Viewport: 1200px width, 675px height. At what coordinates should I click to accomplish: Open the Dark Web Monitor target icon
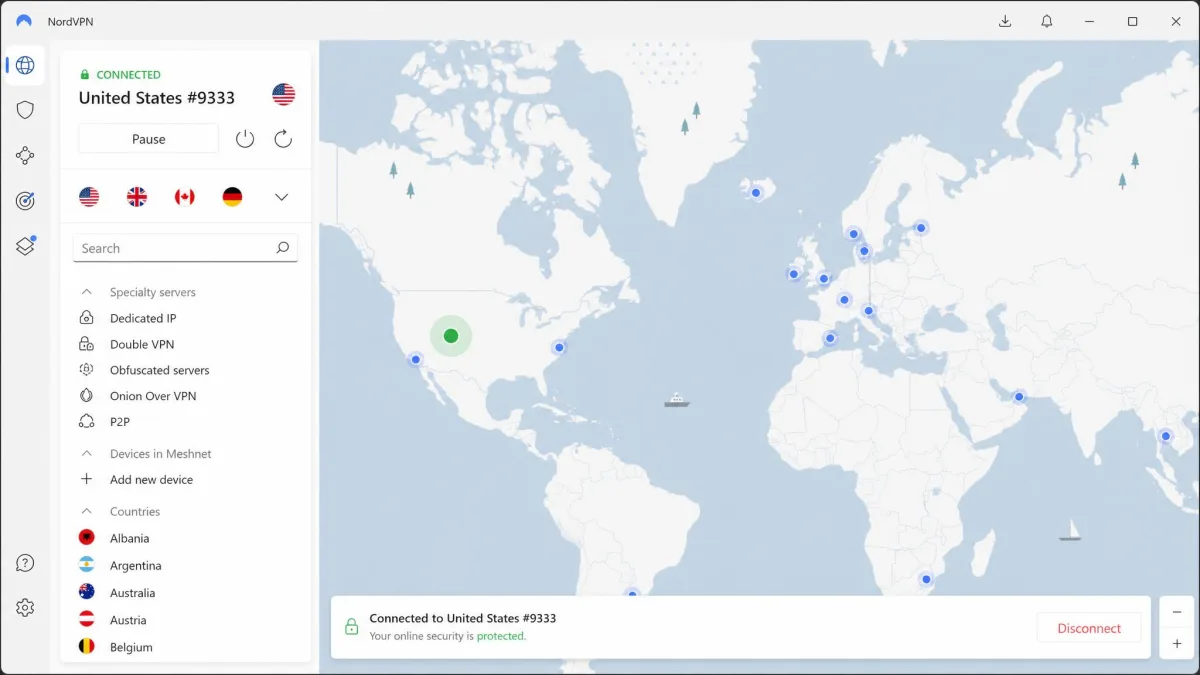[25, 201]
